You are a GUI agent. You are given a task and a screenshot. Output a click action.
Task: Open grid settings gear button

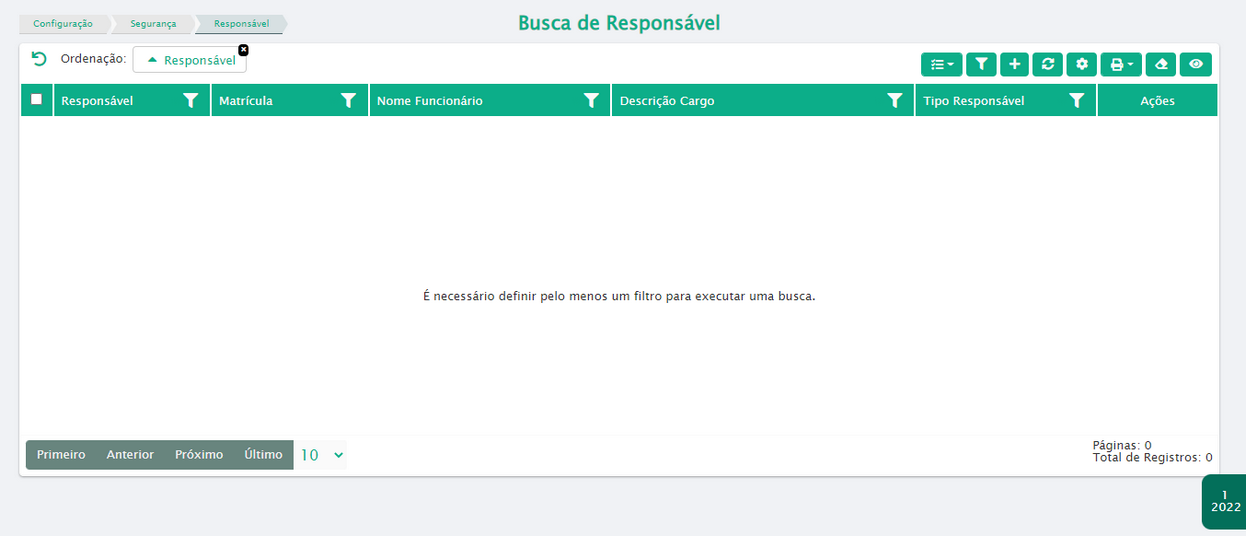[x=1081, y=64]
